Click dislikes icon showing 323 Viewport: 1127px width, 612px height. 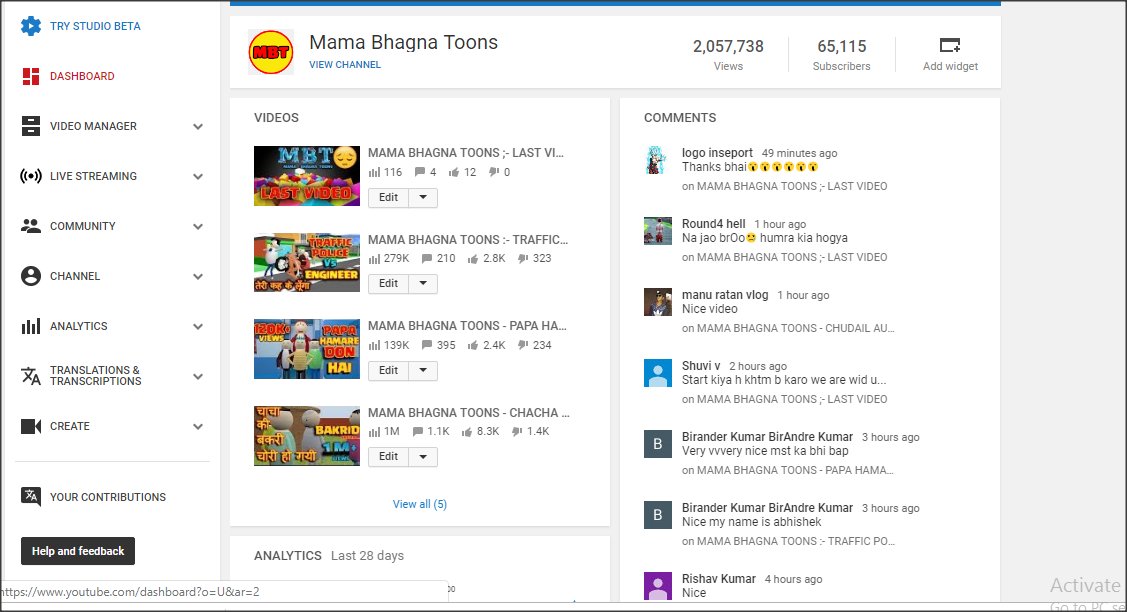point(523,259)
